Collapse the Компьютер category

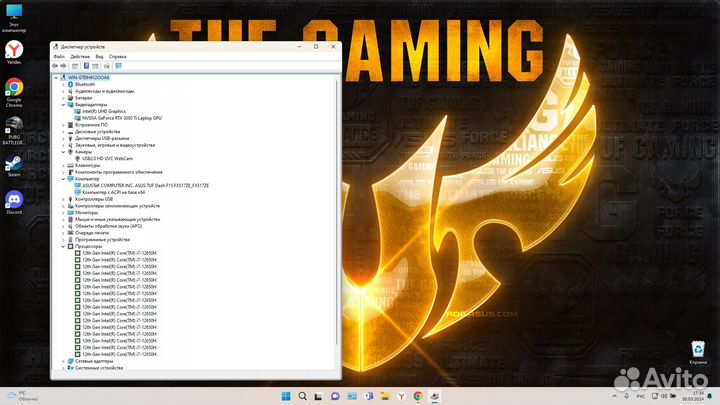[63, 179]
